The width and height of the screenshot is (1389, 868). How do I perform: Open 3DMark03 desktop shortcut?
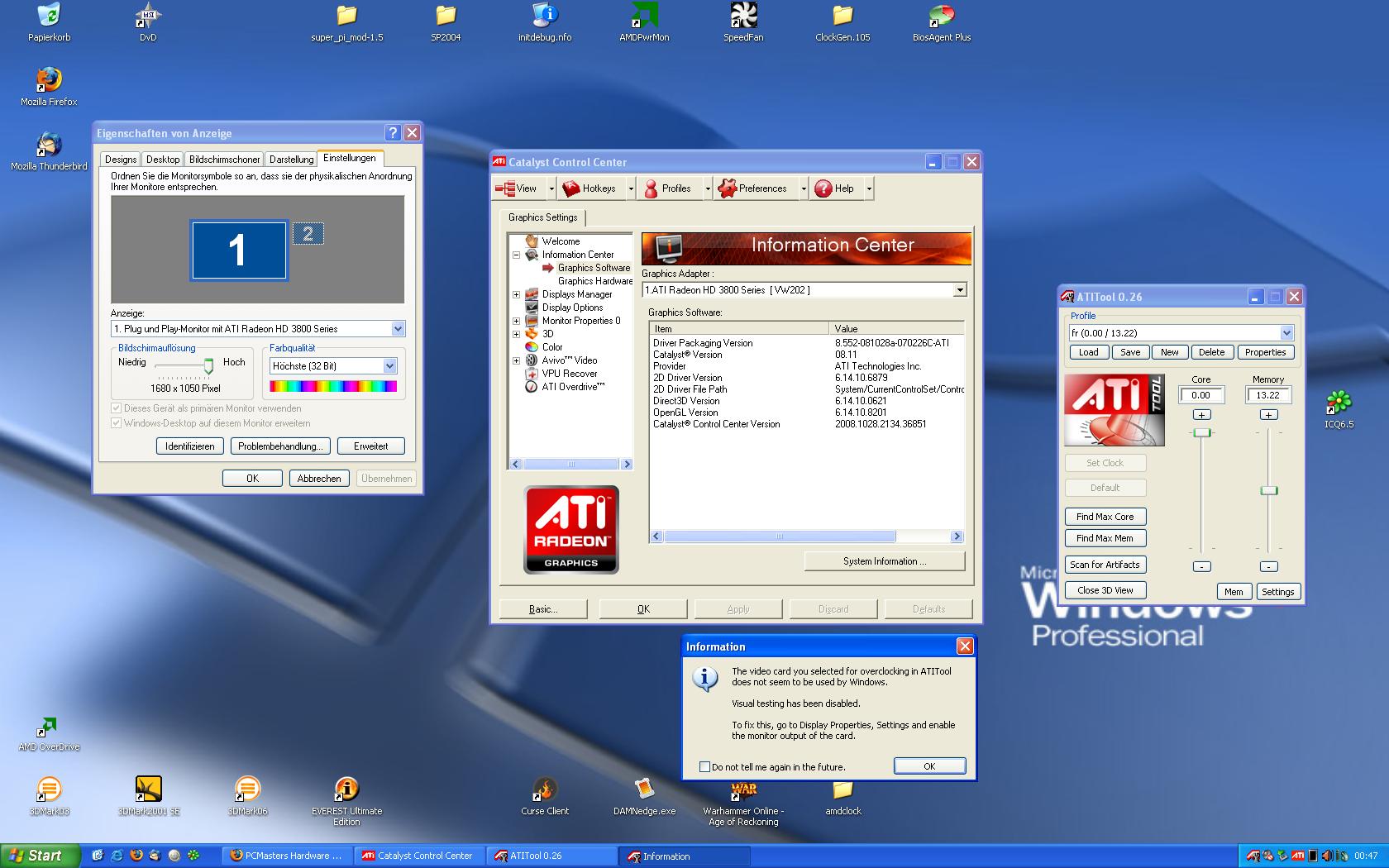(x=49, y=796)
